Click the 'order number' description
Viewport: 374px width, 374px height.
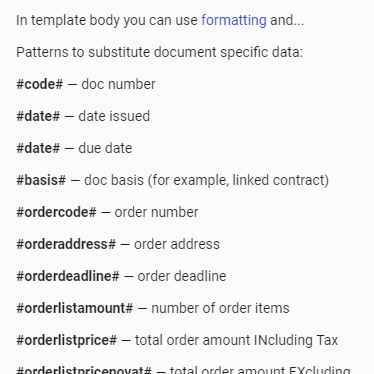coord(156,212)
